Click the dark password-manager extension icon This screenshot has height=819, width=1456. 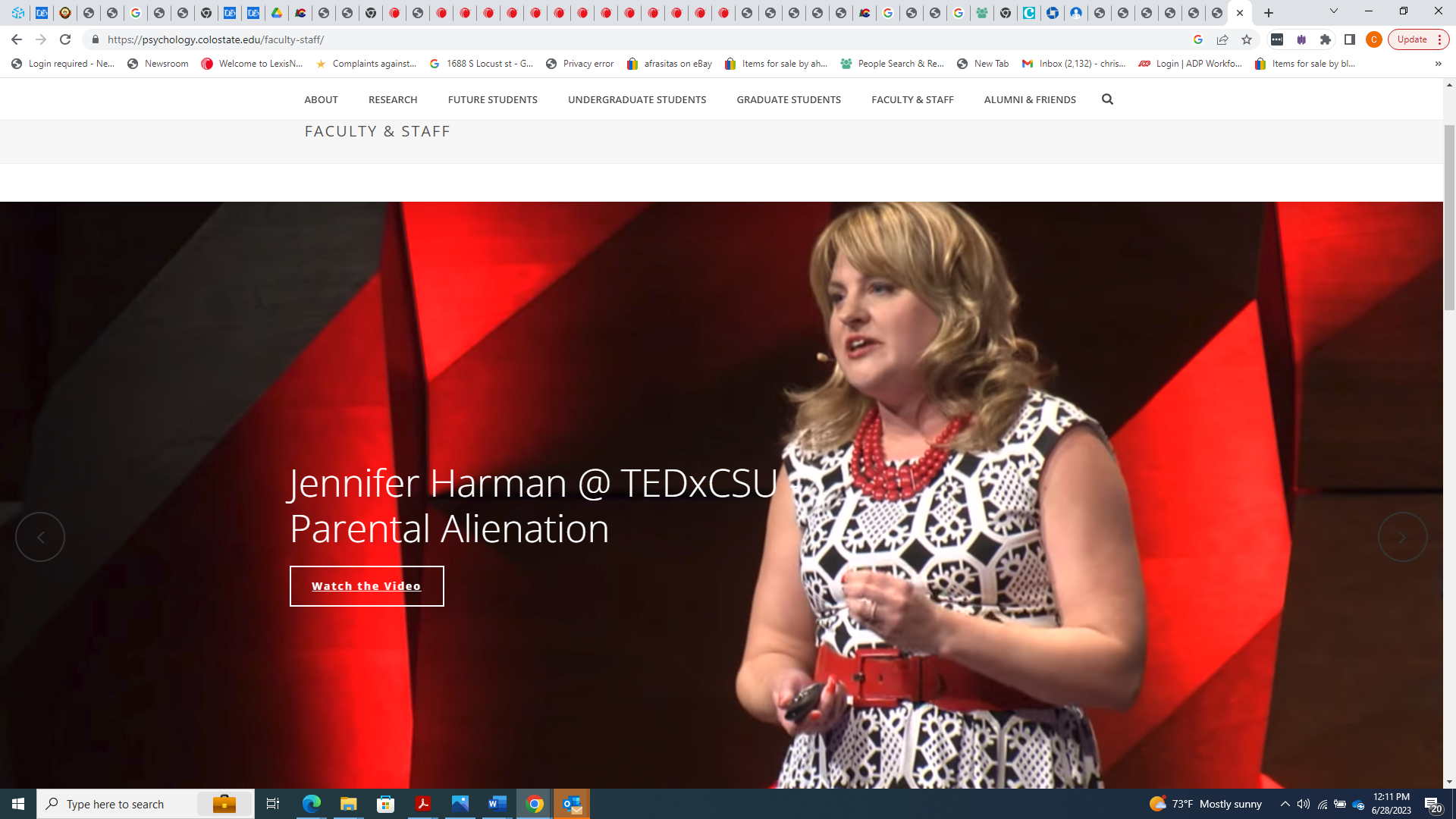1277,39
